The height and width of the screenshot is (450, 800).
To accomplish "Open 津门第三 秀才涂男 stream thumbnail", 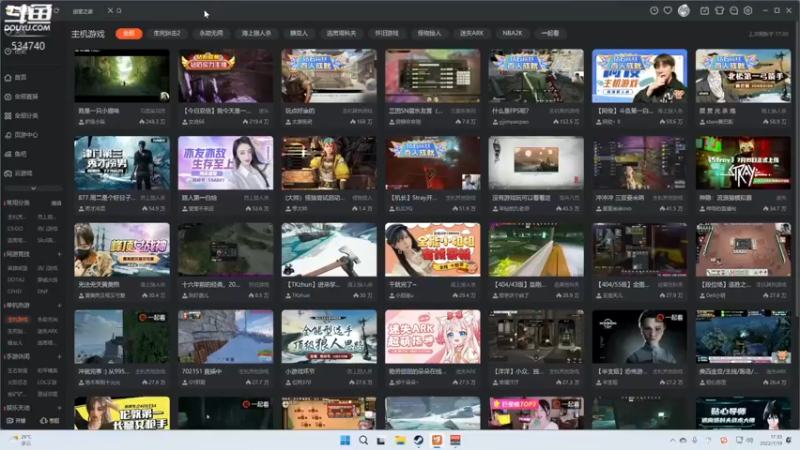I will [122, 163].
